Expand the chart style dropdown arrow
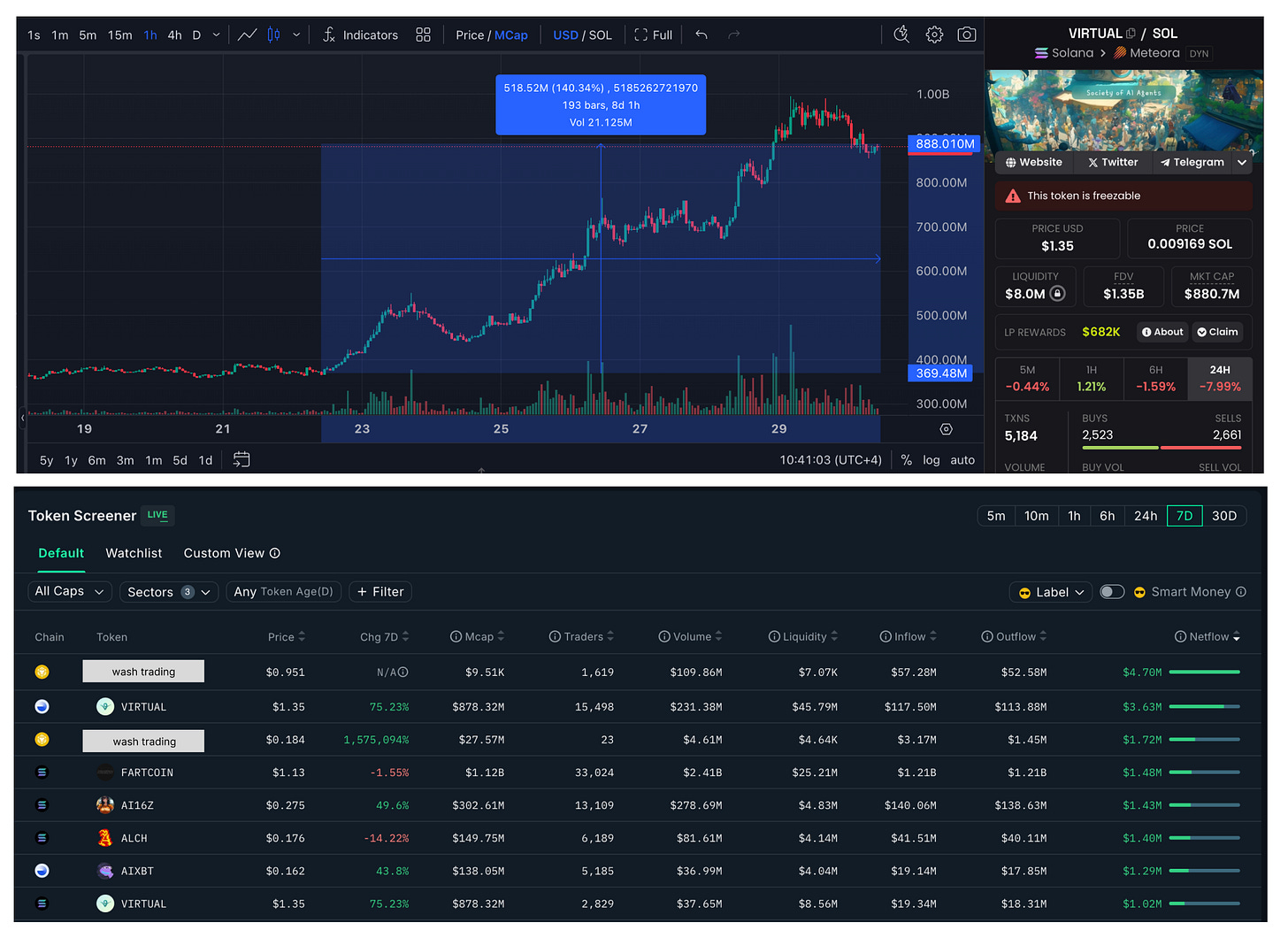The width and height of the screenshot is (1288, 938). (x=296, y=35)
